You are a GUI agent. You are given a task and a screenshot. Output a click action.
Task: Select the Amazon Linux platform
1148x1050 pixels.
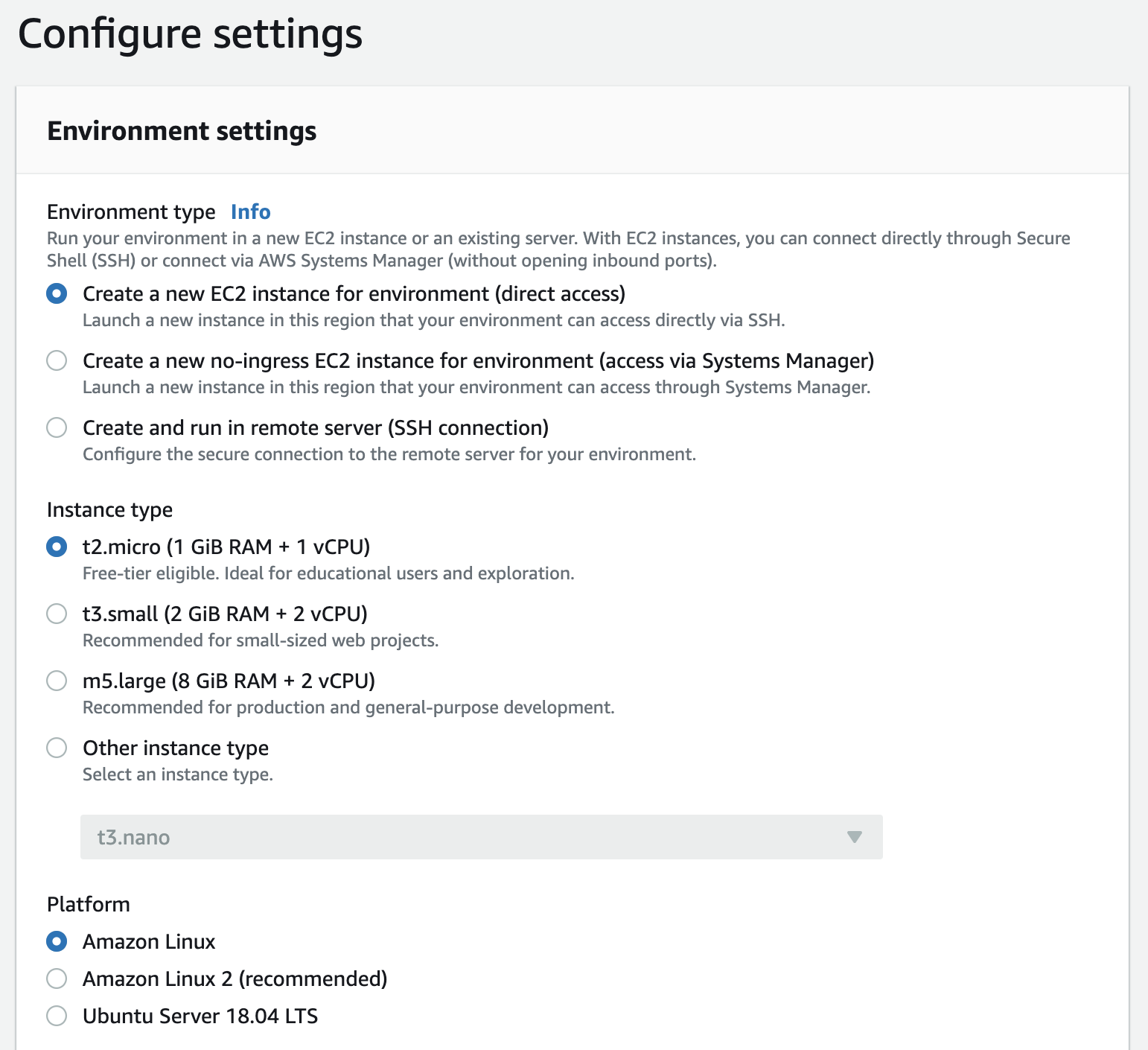pyautogui.click(x=57, y=941)
